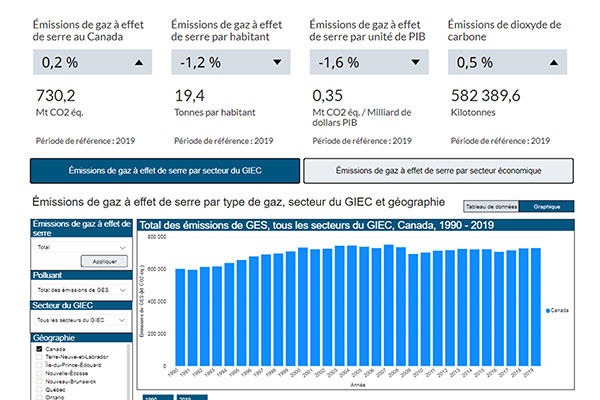Uncheck the Canada geography checkbox
Image resolution: width=600 pixels, height=400 pixels.
pyautogui.click(x=38, y=349)
